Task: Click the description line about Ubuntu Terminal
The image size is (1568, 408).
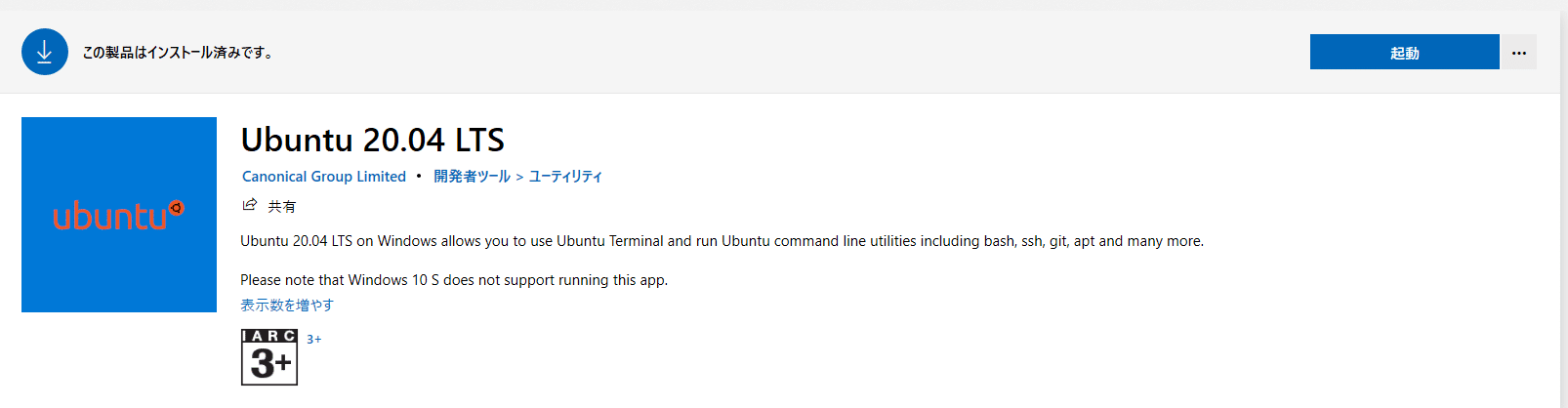Action: [x=722, y=241]
